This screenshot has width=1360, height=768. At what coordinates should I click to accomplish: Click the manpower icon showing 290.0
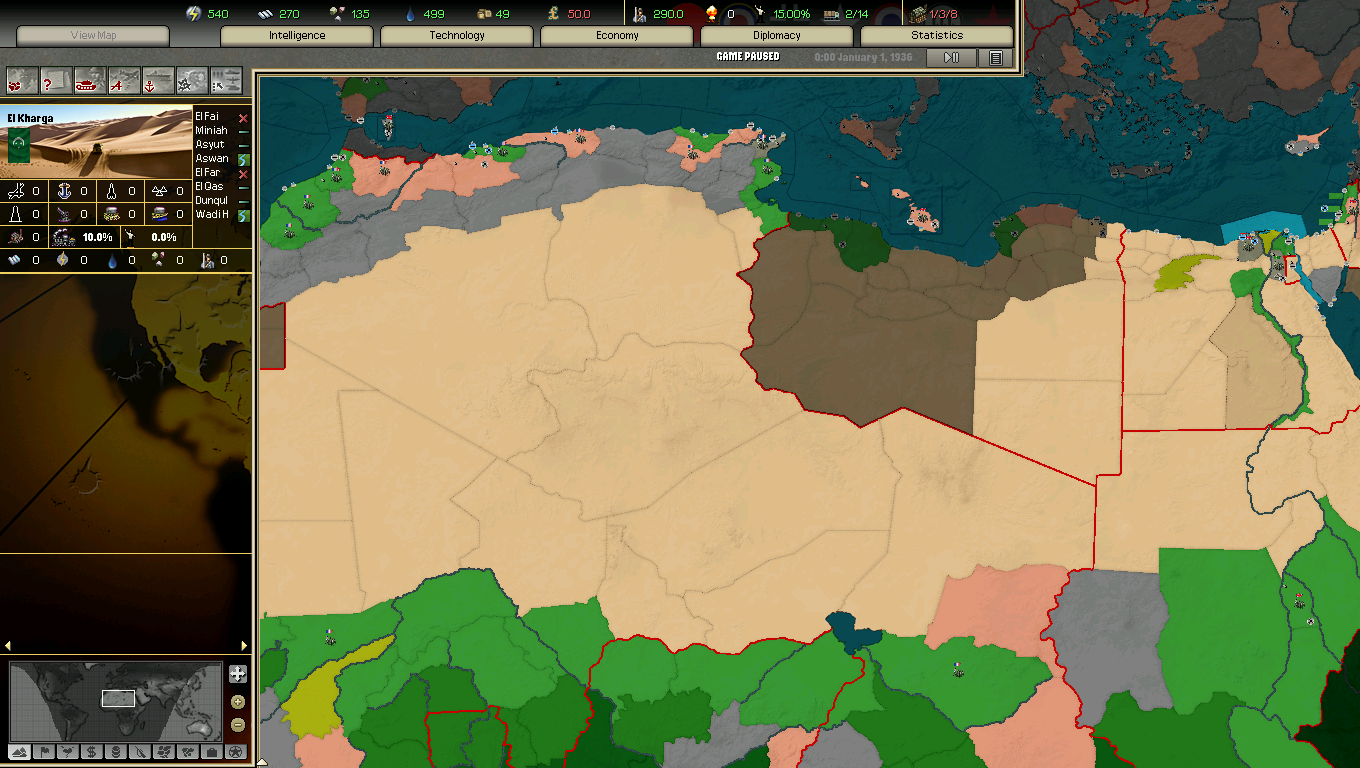coord(639,14)
